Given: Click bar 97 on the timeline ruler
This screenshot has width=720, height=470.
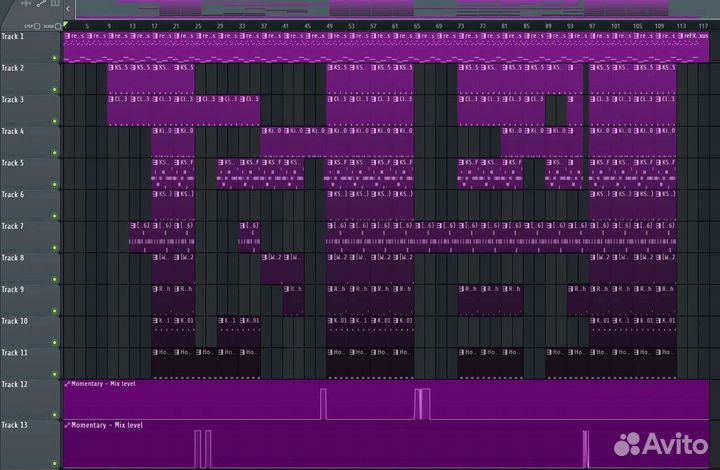Looking at the screenshot, I should pyautogui.click(x=592, y=25).
